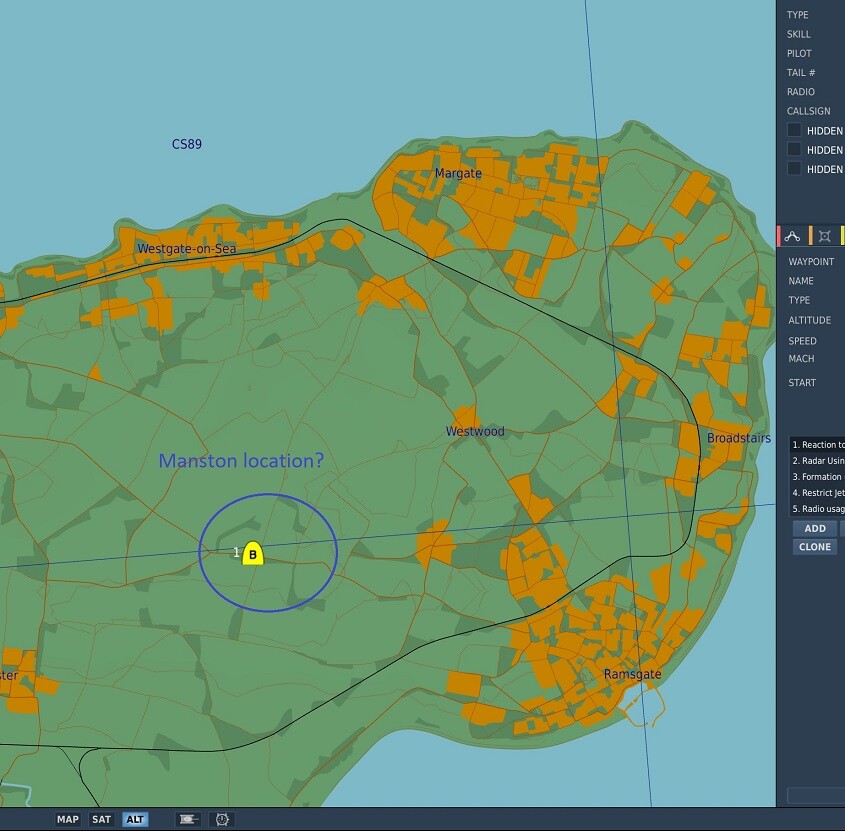Select the yellow B airbase marker
The height and width of the screenshot is (831, 845).
(x=253, y=553)
